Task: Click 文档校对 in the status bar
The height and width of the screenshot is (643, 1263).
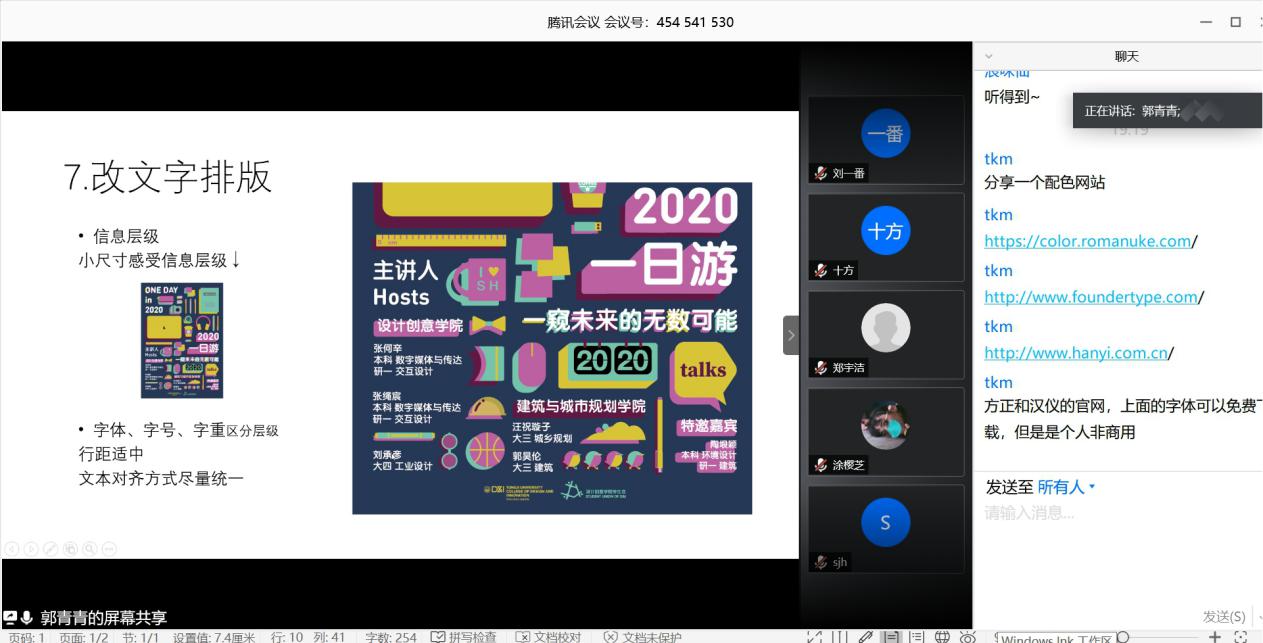Action: [548, 637]
